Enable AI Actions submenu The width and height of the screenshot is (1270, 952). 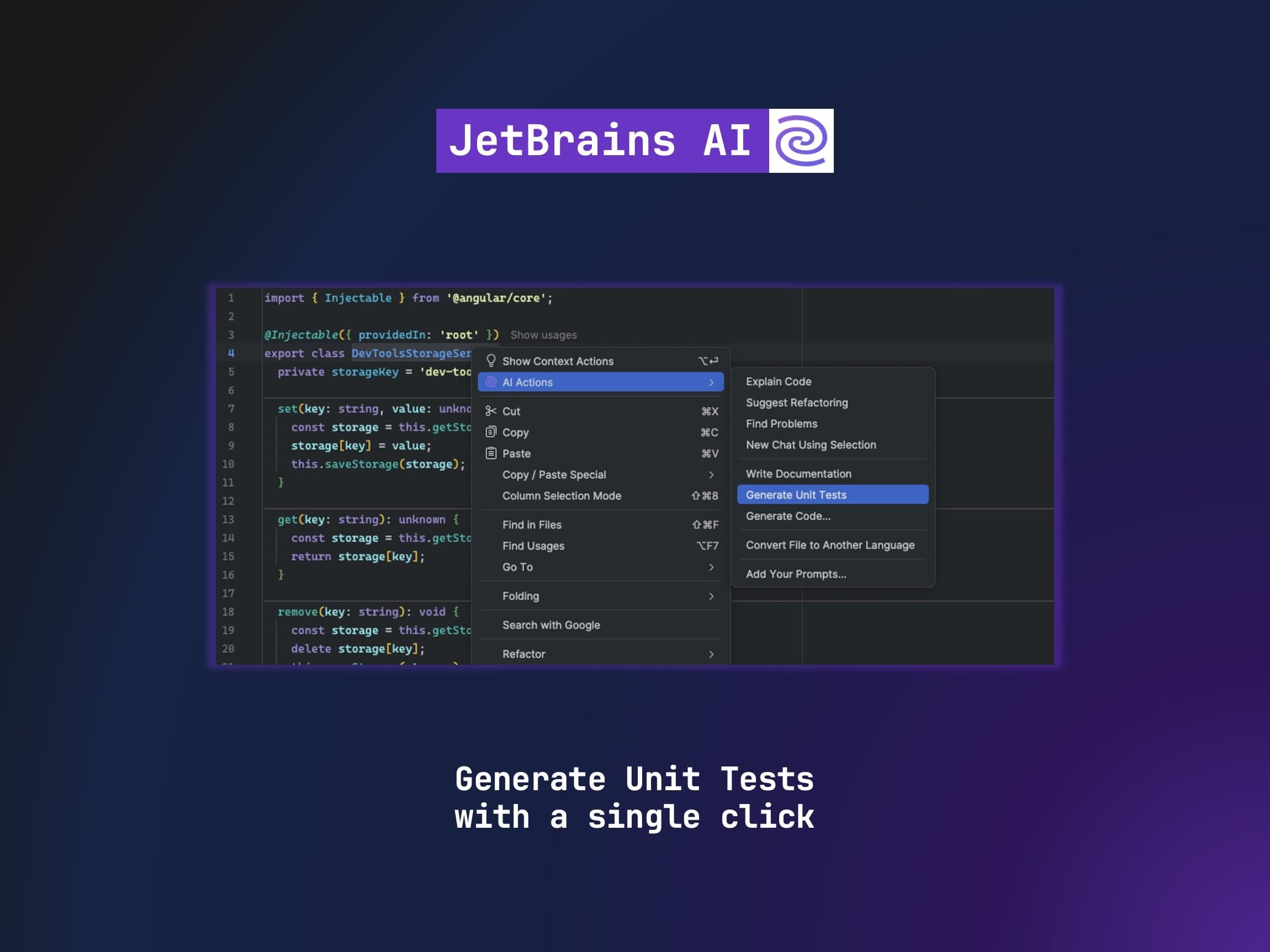(x=528, y=382)
